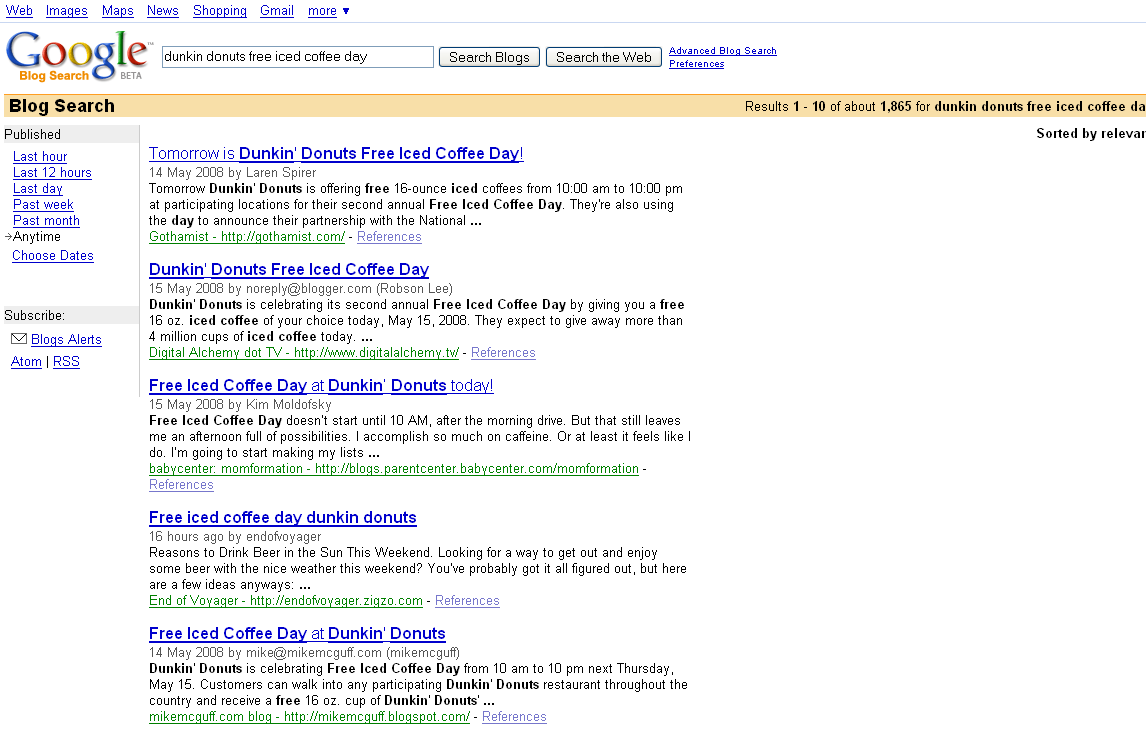Open References for the Digital Alchemy result

(503, 353)
